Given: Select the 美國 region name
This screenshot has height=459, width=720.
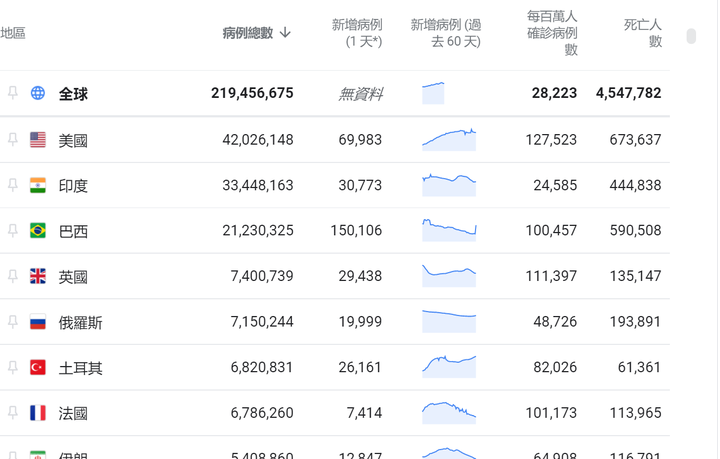Looking at the screenshot, I should pos(73,140).
